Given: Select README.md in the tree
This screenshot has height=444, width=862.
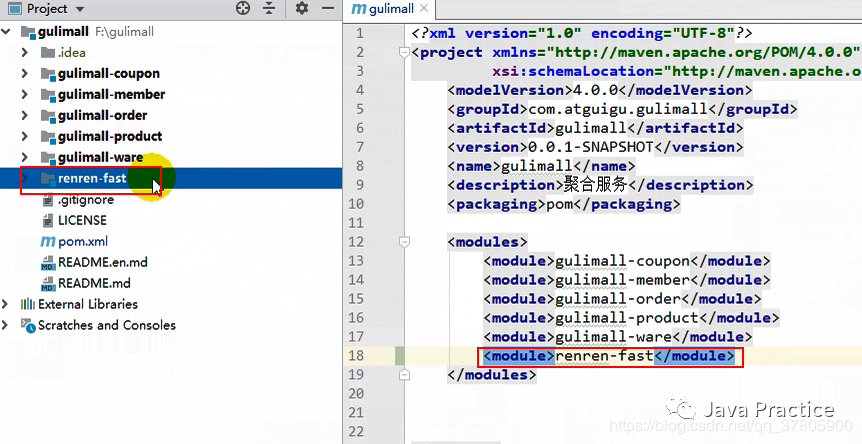Looking at the screenshot, I should click(x=95, y=283).
